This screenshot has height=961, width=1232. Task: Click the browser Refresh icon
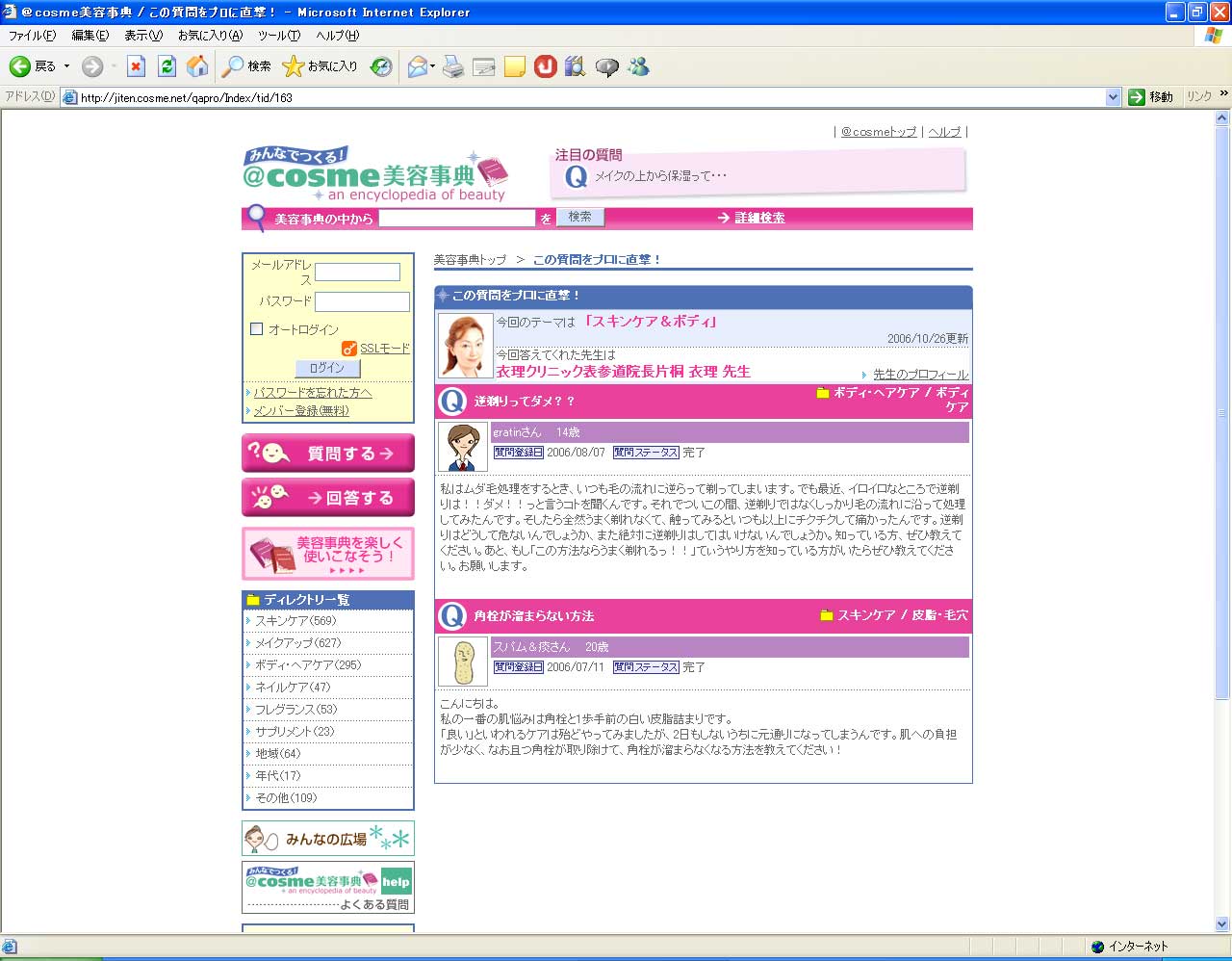click(167, 66)
